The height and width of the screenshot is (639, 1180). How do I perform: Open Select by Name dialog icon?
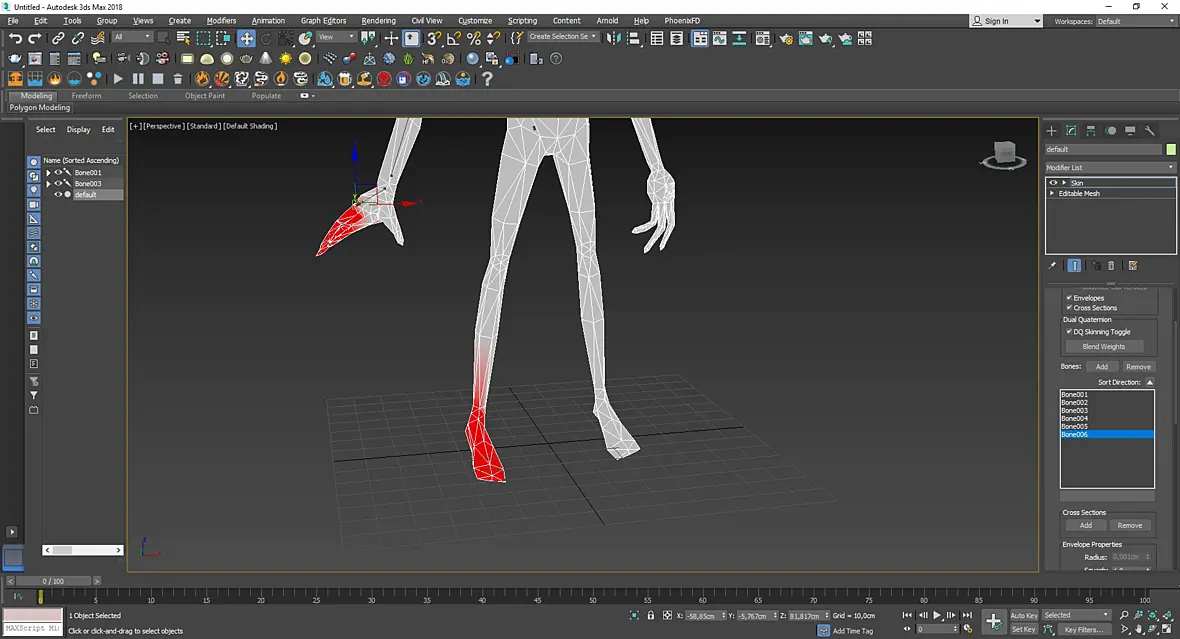point(183,38)
